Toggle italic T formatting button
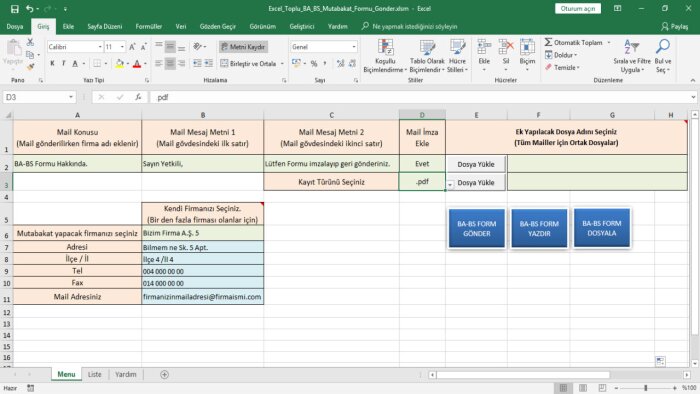Viewport: 700px width, 394px height. (x=63, y=64)
